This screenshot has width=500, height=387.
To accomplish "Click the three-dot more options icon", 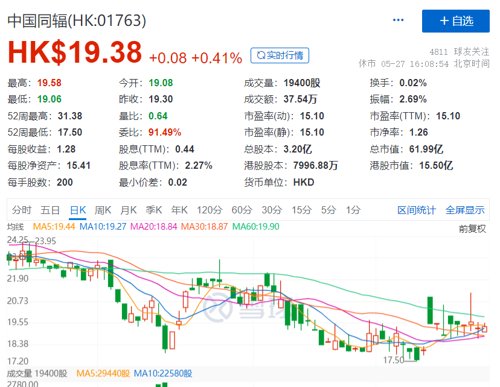I will tap(398, 20).
